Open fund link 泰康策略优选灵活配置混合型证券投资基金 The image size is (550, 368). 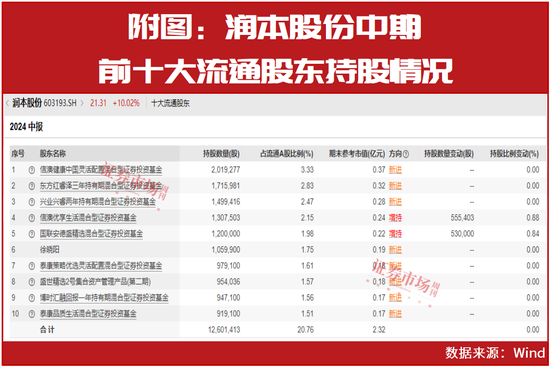pos(101,266)
